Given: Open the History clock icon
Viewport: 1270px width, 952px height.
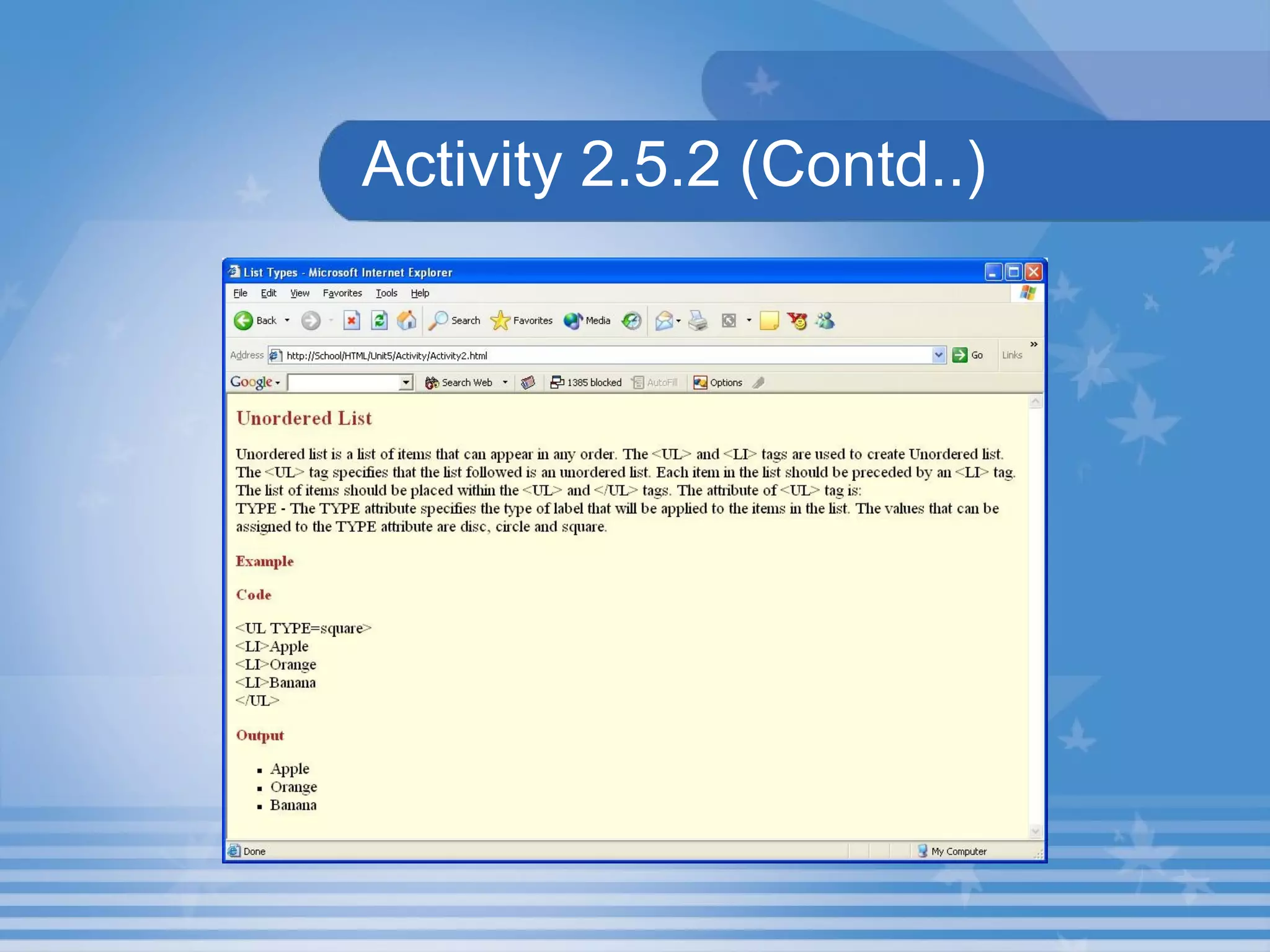Looking at the screenshot, I should click(631, 320).
